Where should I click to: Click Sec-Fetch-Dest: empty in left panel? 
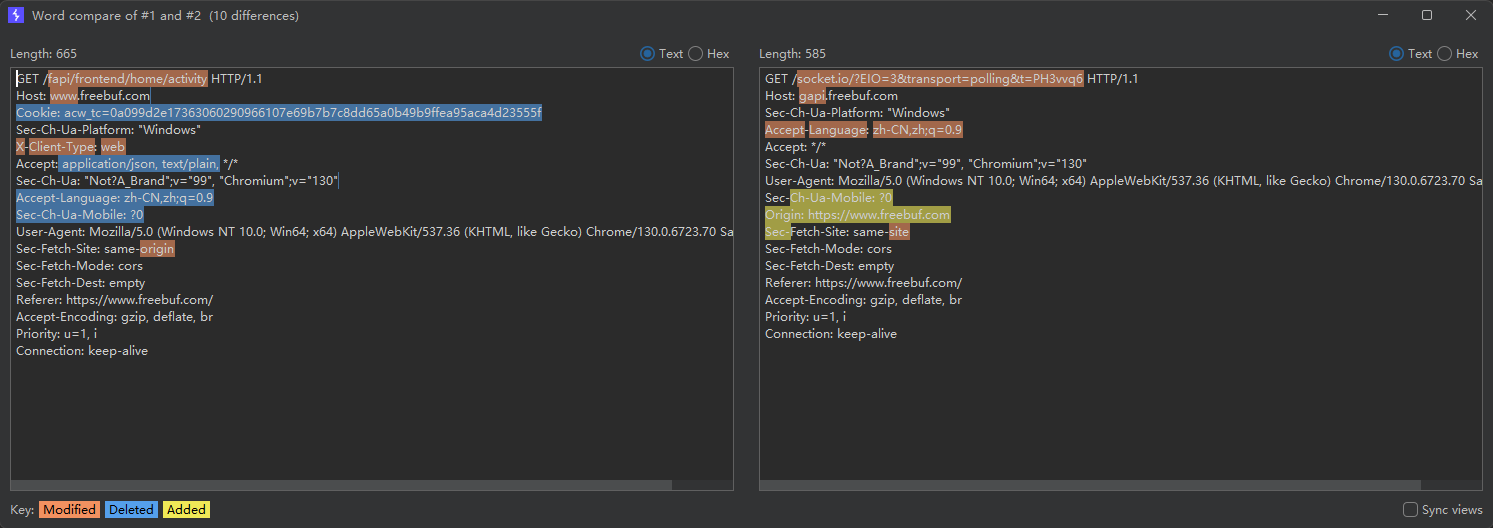point(80,283)
